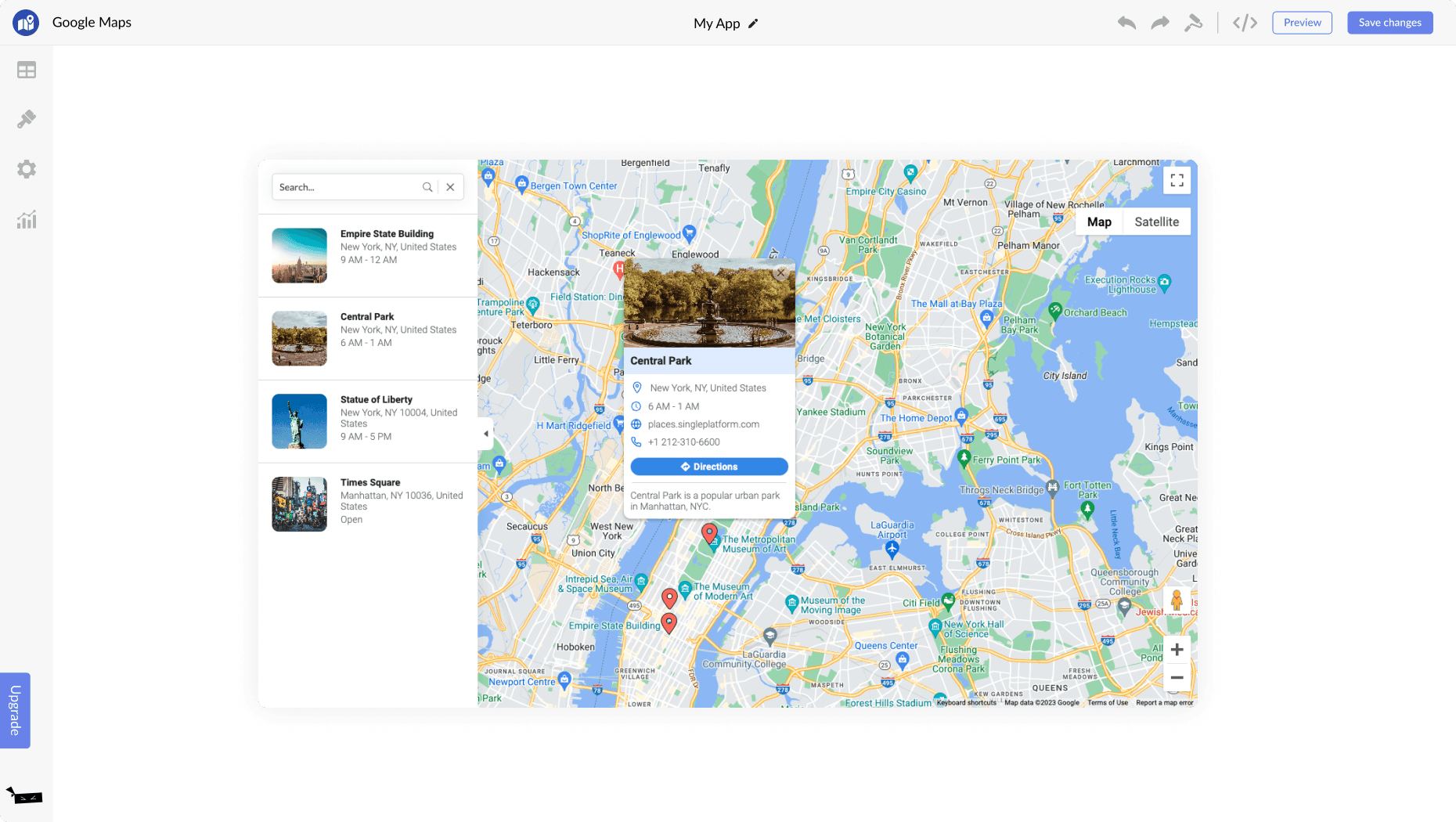Click Bergen Town Center map pin
The width and height of the screenshot is (1456, 822).
coord(522,184)
